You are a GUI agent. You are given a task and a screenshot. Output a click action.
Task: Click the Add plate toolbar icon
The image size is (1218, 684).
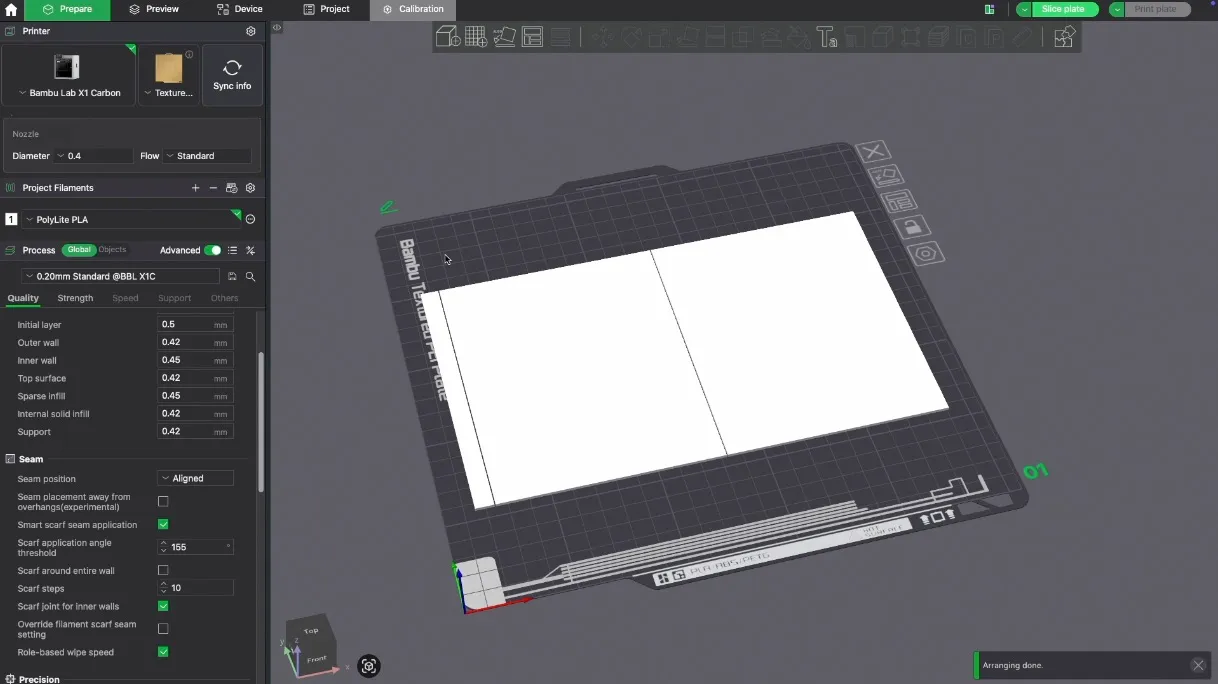(476, 38)
